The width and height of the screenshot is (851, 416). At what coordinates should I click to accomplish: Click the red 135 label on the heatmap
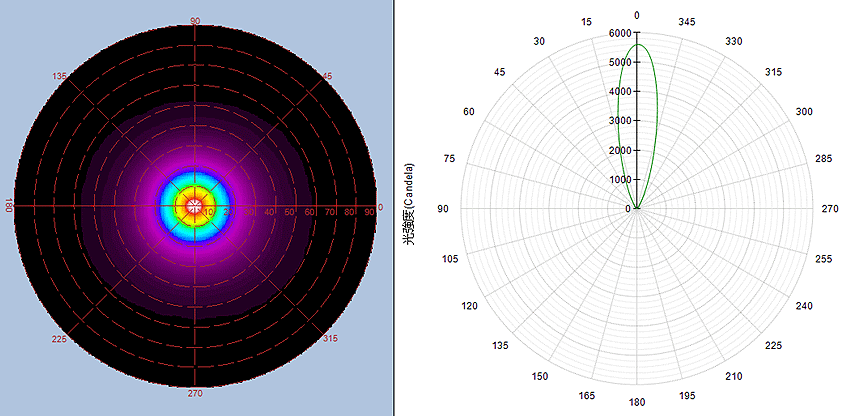tap(59, 76)
